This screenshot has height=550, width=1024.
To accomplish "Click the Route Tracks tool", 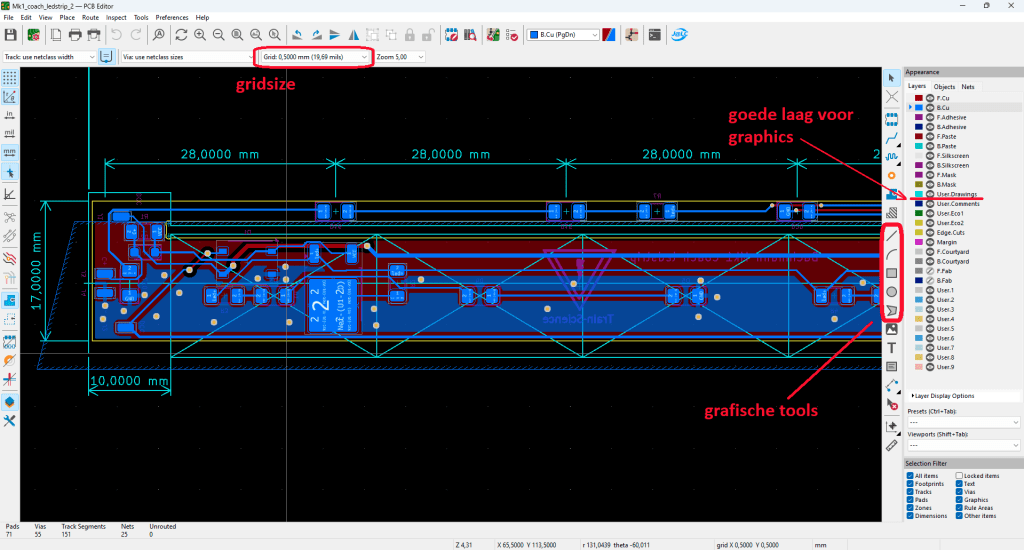I will [x=891, y=138].
